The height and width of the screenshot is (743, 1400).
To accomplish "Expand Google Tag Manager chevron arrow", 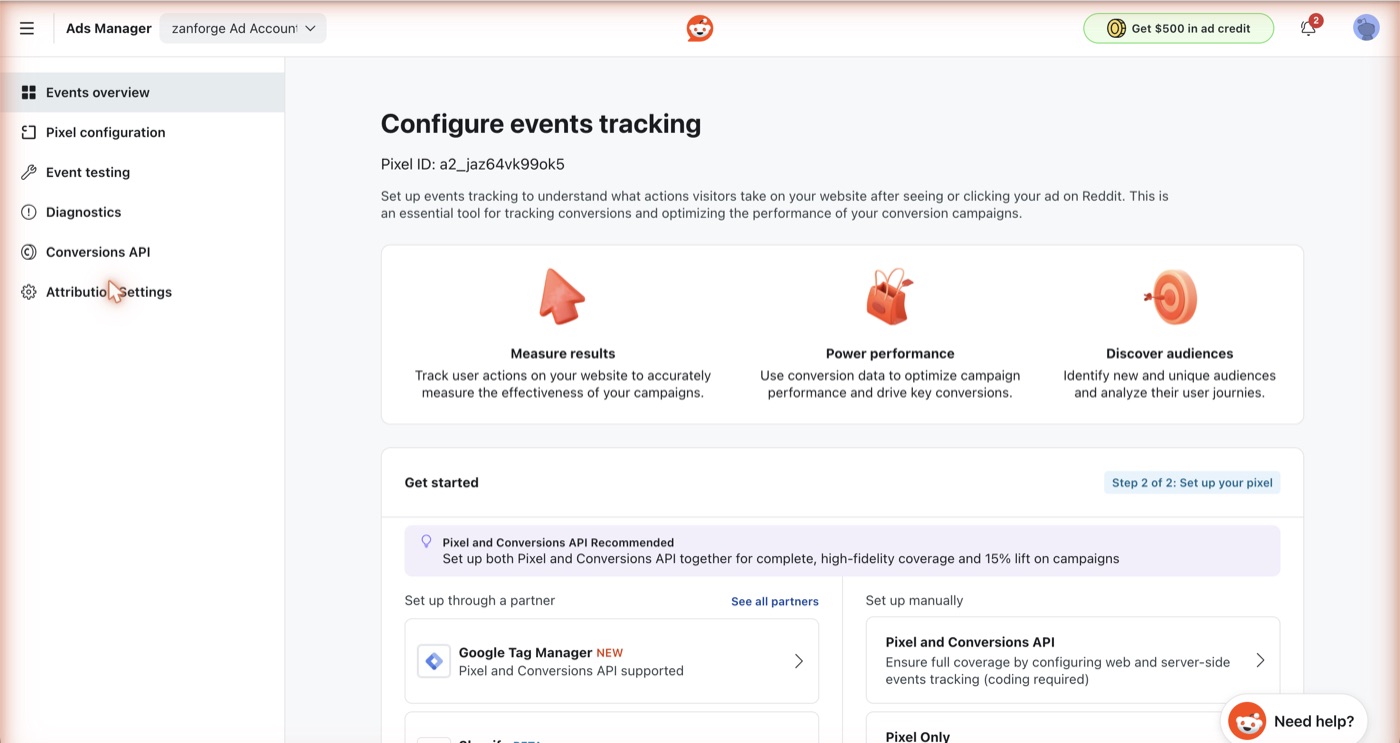I will [x=798, y=661].
